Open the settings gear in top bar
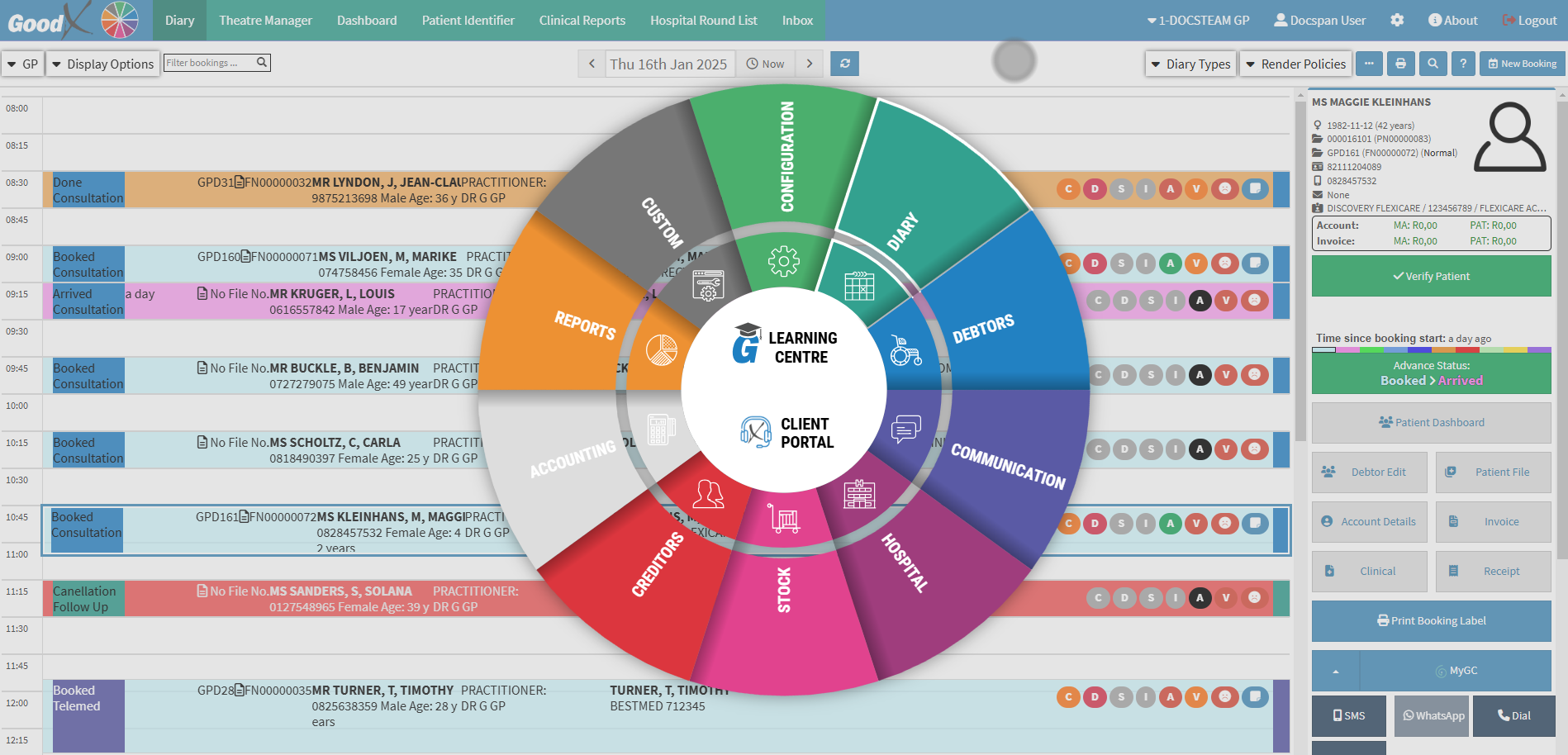 (1397, 20)
